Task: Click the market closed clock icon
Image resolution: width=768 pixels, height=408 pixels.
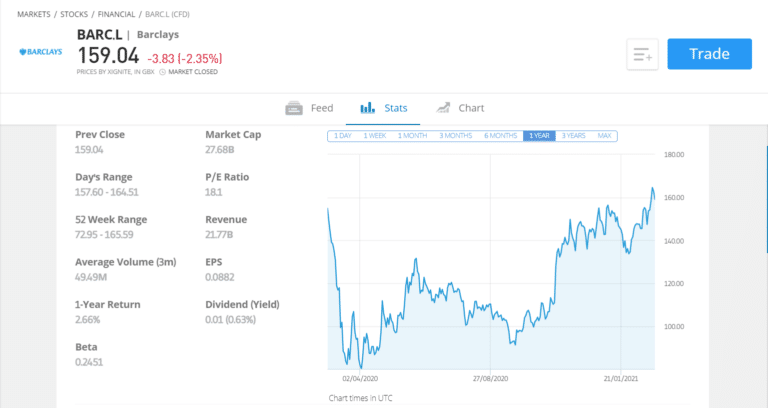Action: coord(163,72)
